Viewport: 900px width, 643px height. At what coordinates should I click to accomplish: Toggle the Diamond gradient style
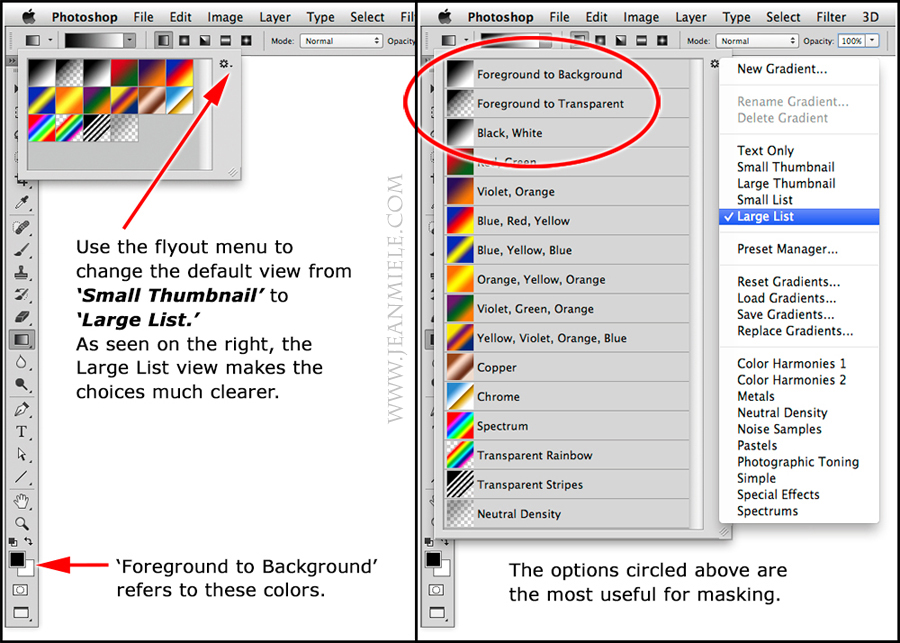tap(244, 40)
